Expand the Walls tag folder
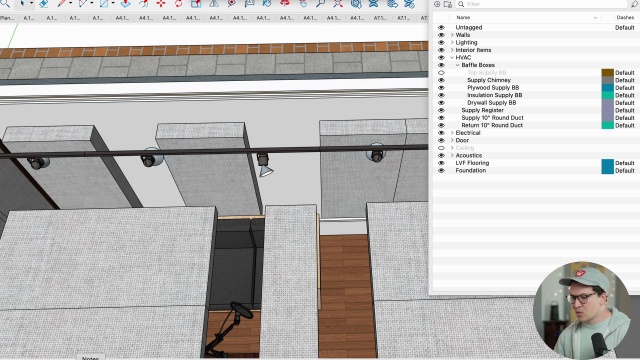 coord(452,35)
